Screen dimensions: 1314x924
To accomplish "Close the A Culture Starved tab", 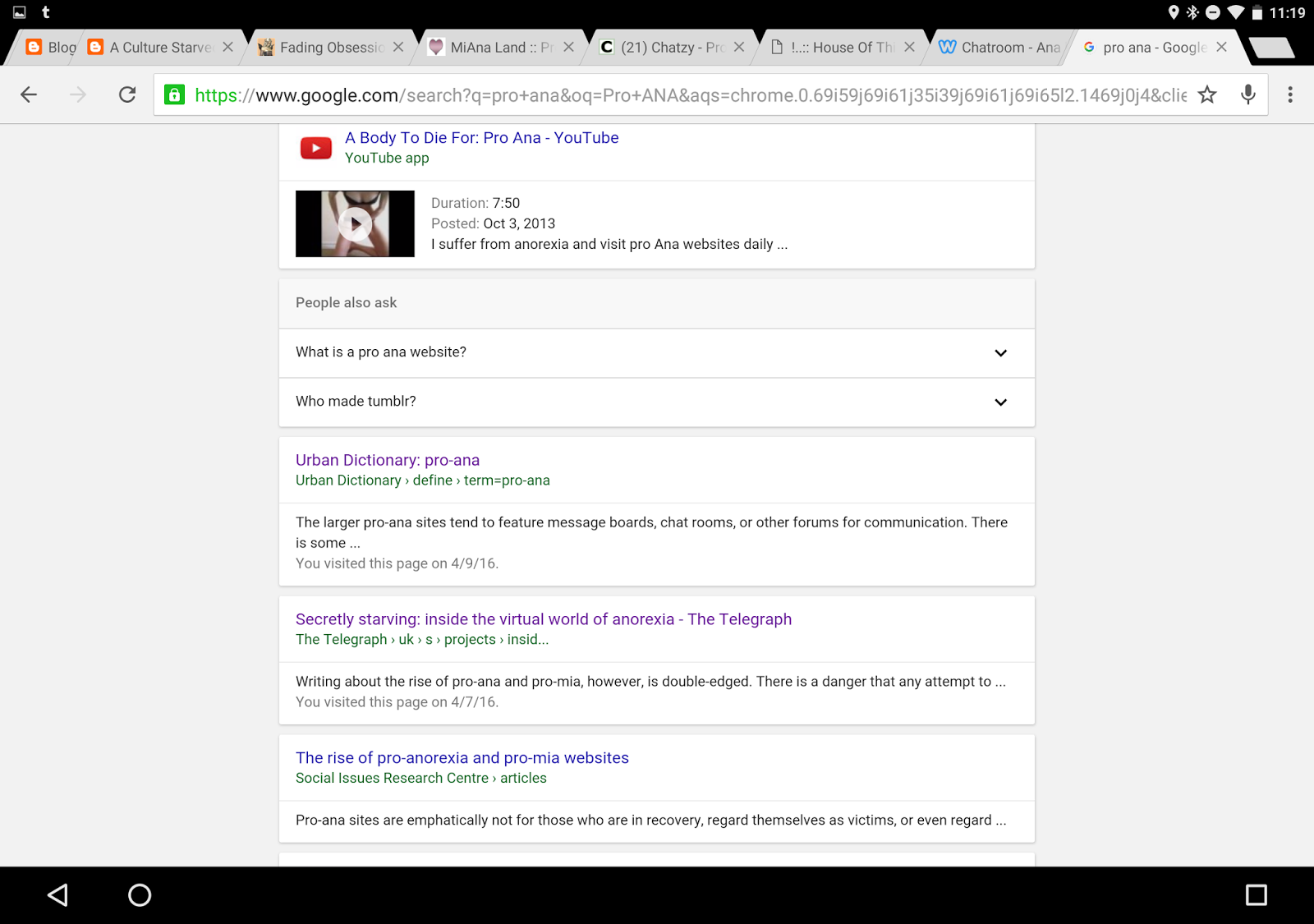I will click(227, 48).
